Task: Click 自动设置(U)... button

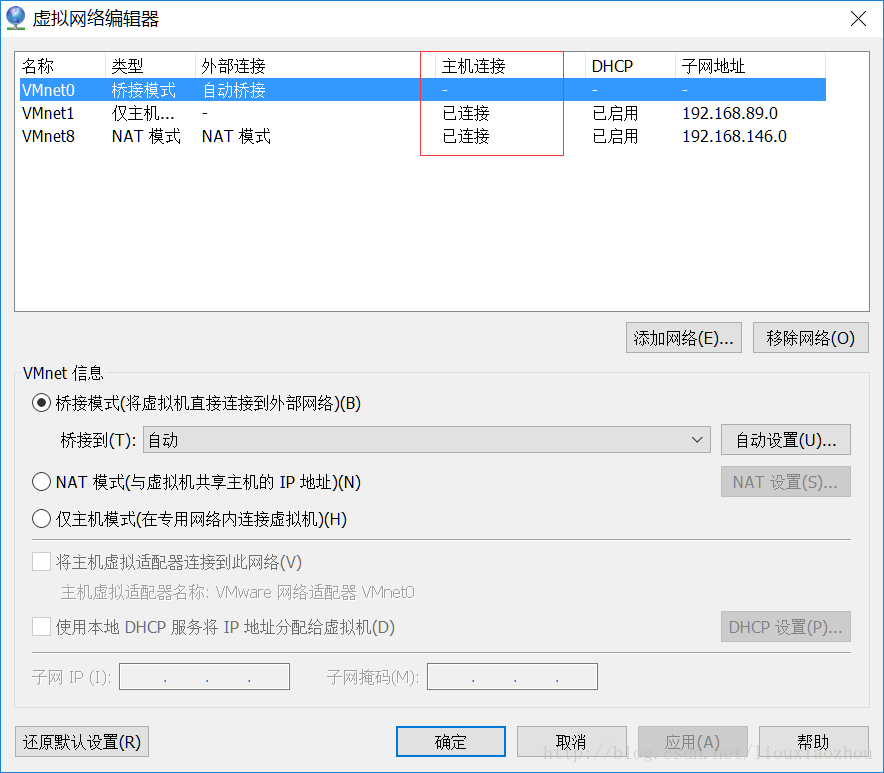Action: pyautogui.click(x=785, y=440)
